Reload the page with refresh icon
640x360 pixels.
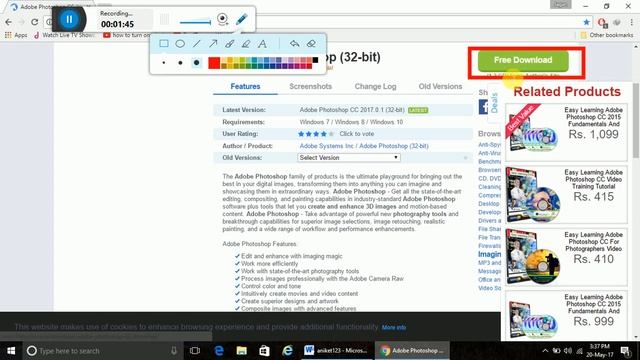tap(34, 22)
